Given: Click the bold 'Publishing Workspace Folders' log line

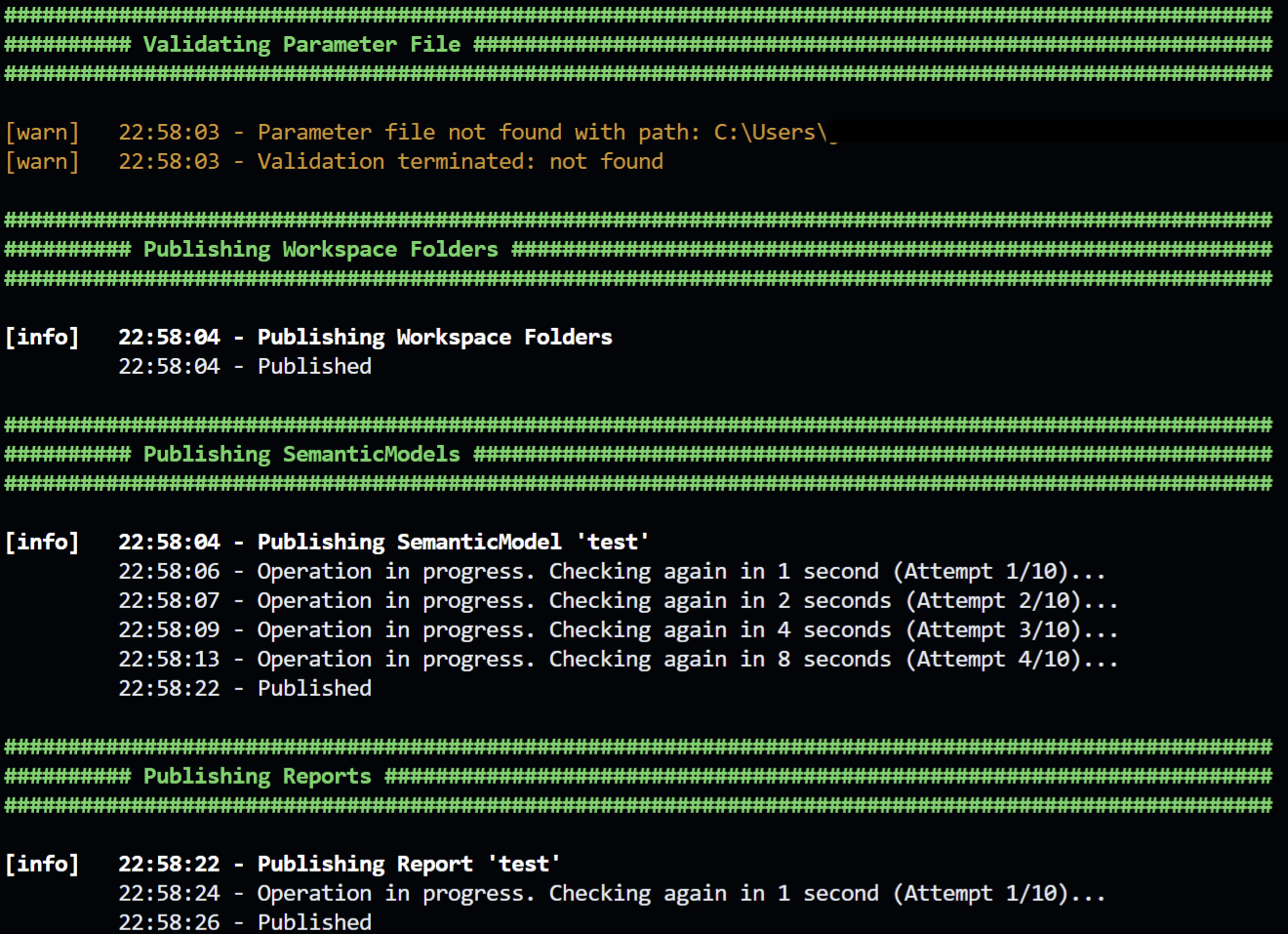Looking at the screenshot, I should 434,338.
